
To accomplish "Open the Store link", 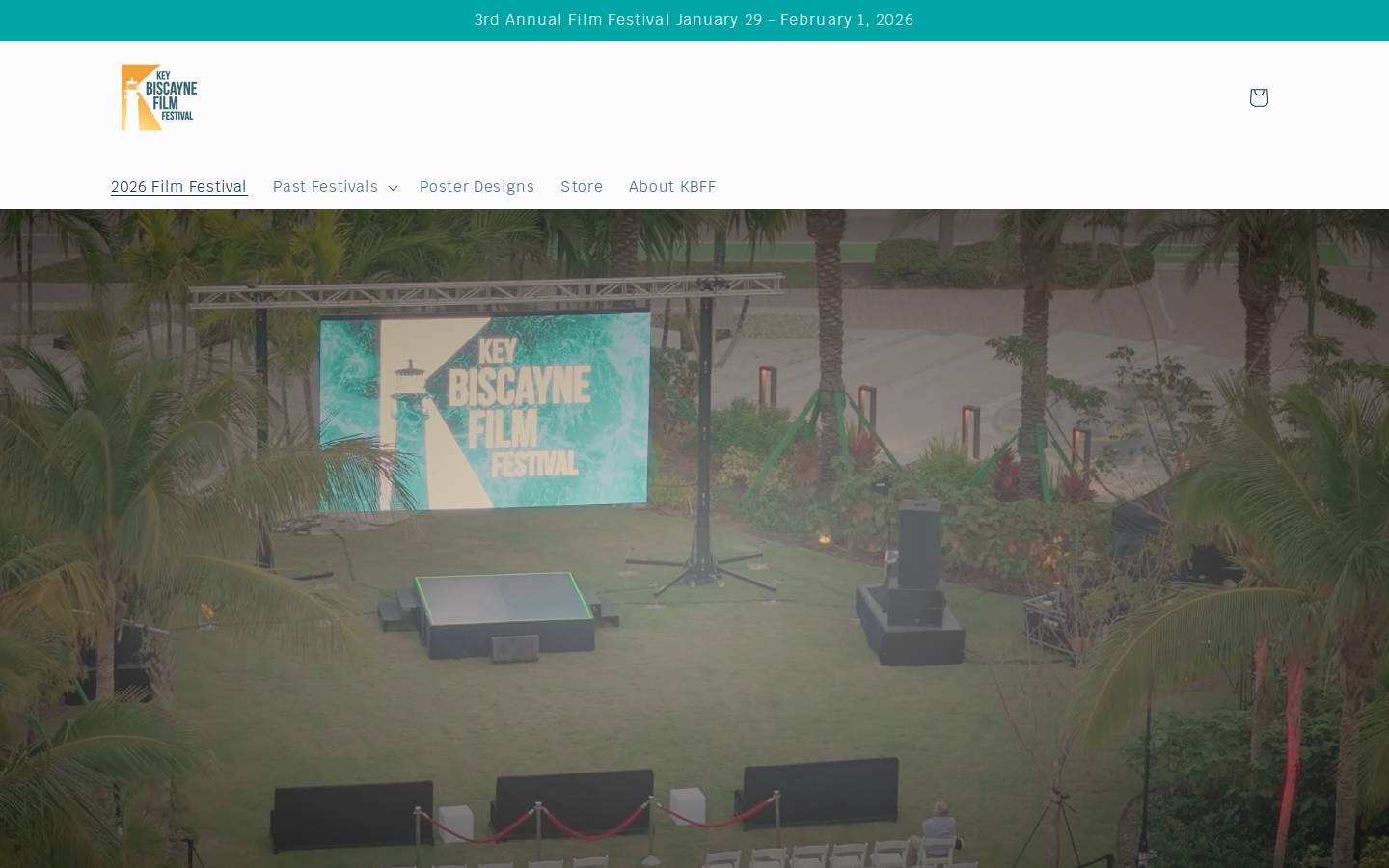I will pyautogui.click(x=582, y=187).
